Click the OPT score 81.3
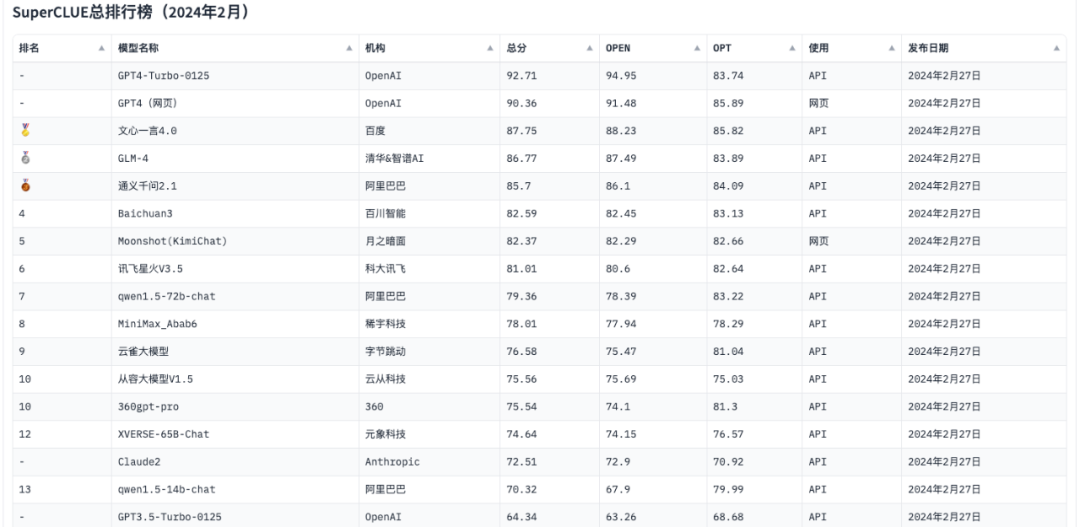 click(725, 406)
